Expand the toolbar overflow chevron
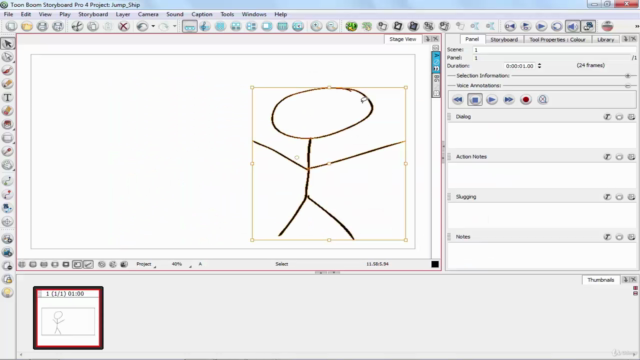 [x=636, y=27]
